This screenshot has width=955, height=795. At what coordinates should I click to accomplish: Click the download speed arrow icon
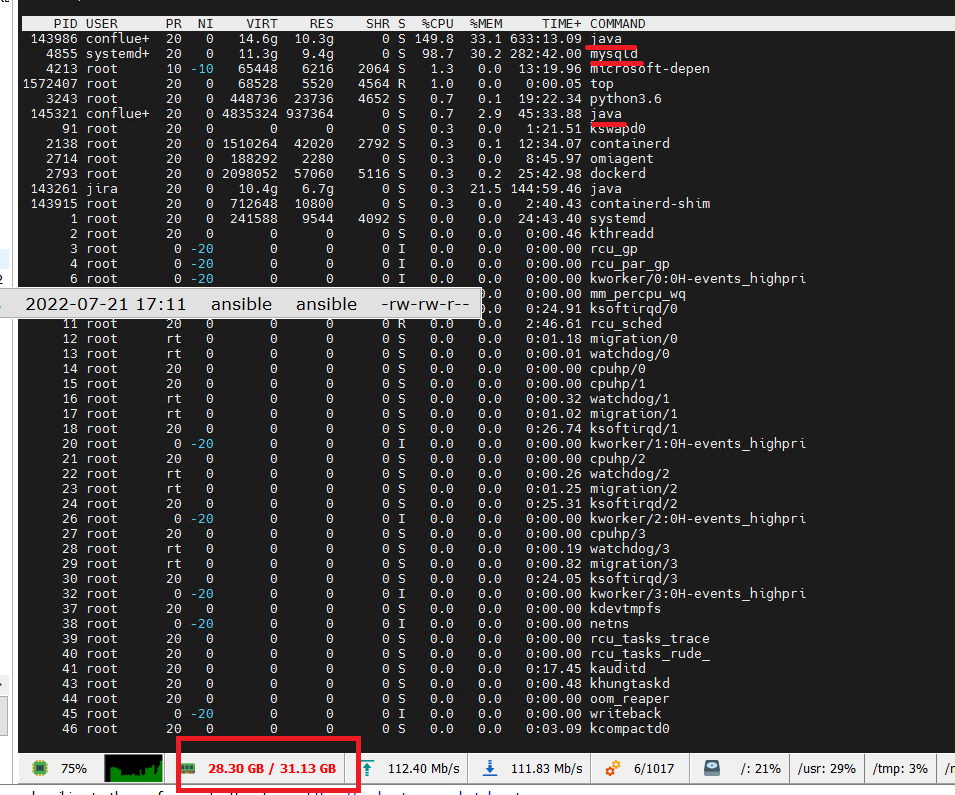pyautogui.click(x=490, y=768)
